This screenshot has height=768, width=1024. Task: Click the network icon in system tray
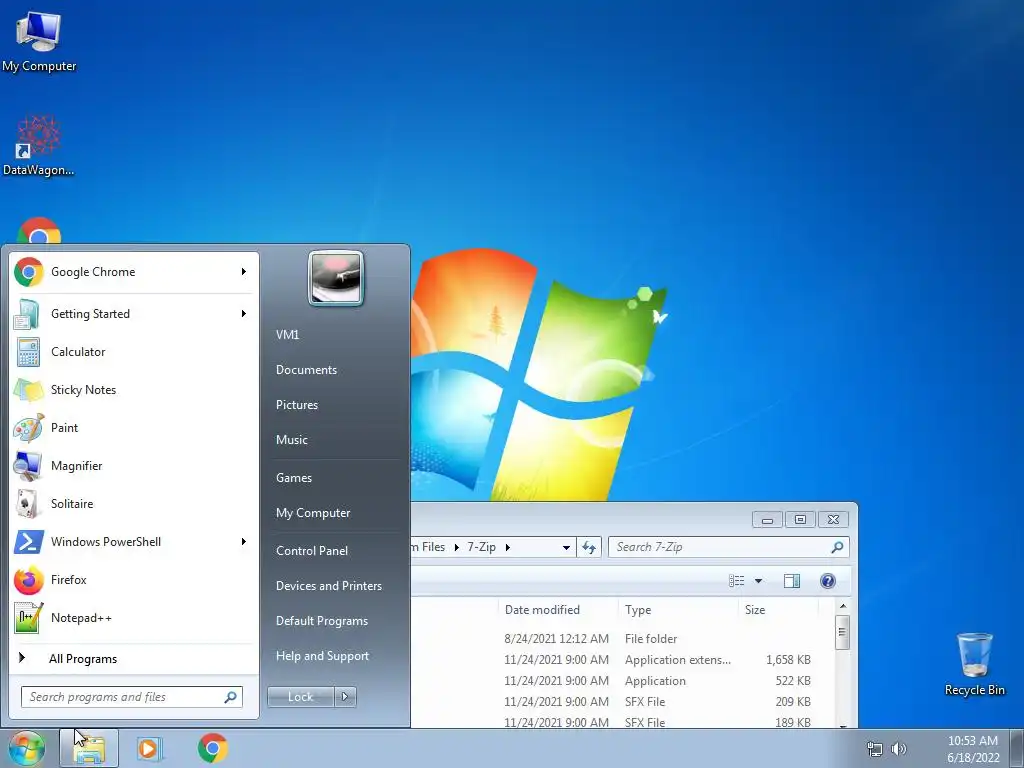[x=874, y=749]
